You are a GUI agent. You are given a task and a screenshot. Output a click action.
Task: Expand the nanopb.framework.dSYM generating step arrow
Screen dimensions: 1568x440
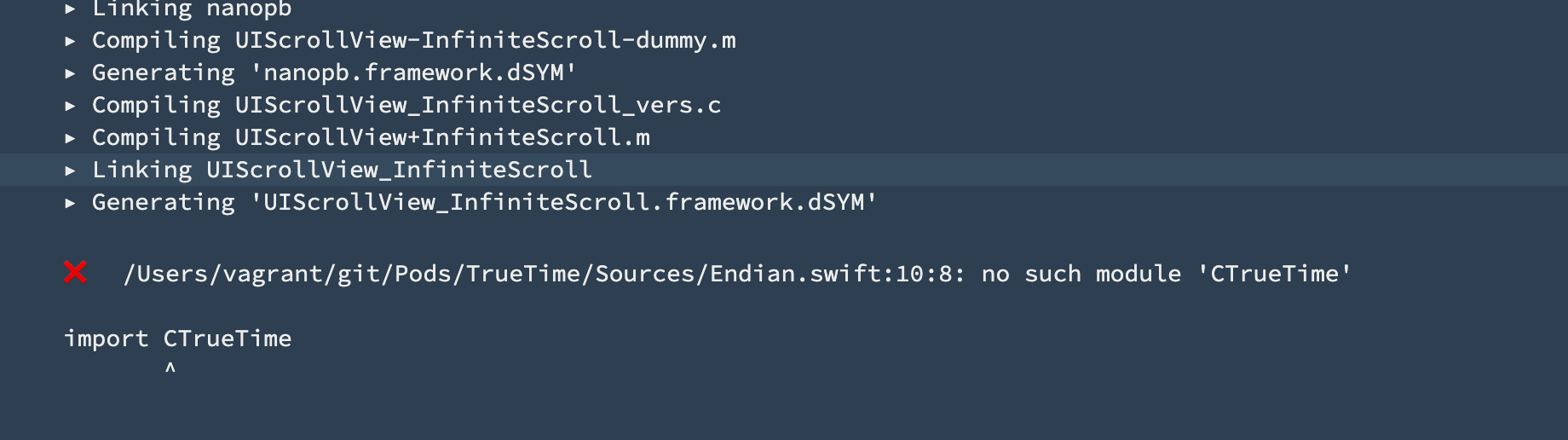71,72
